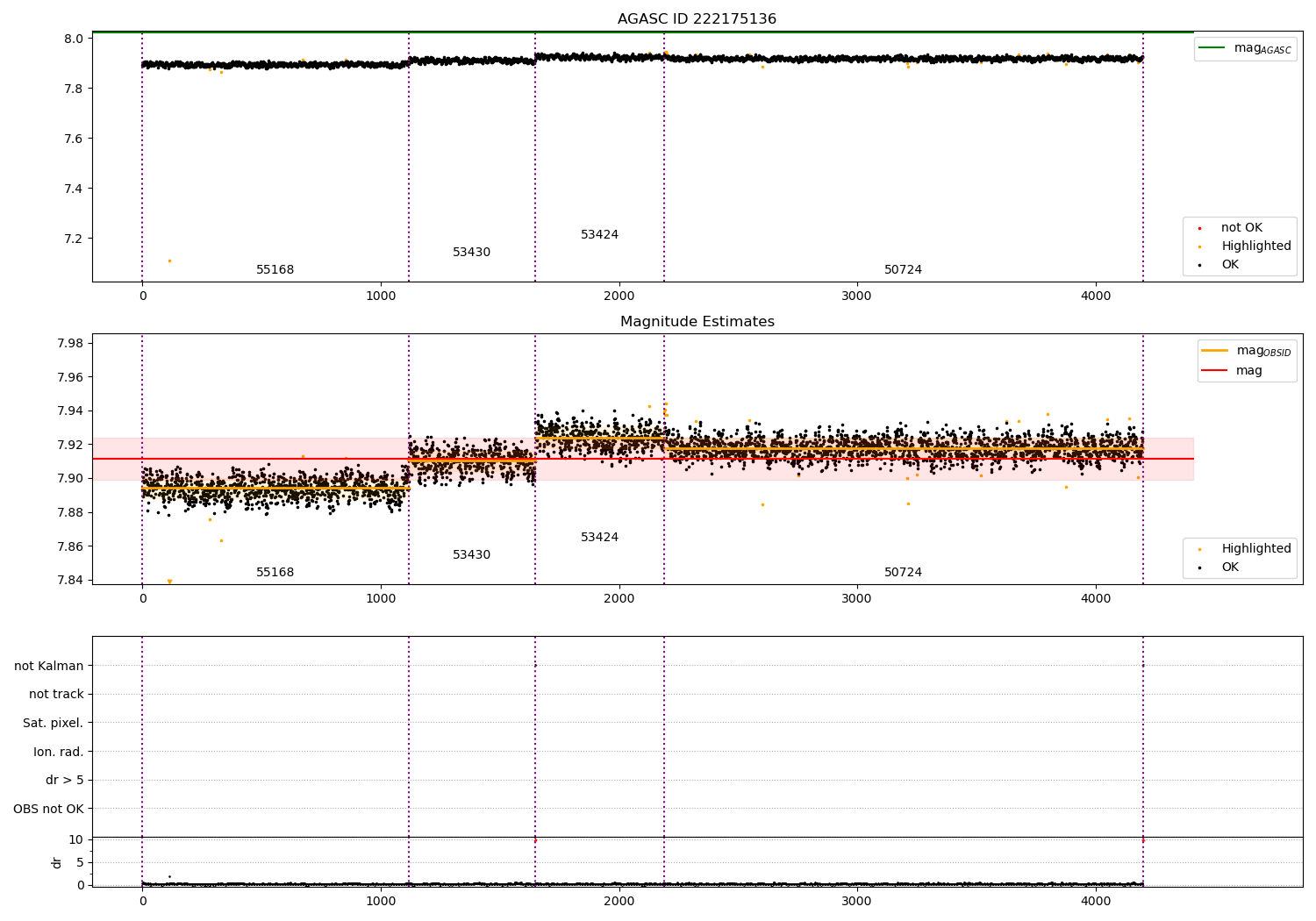Viewport: 1316px width, 921px height.
Task: Click the 7.6 y-axis tick label
Action: pos(75,139)
